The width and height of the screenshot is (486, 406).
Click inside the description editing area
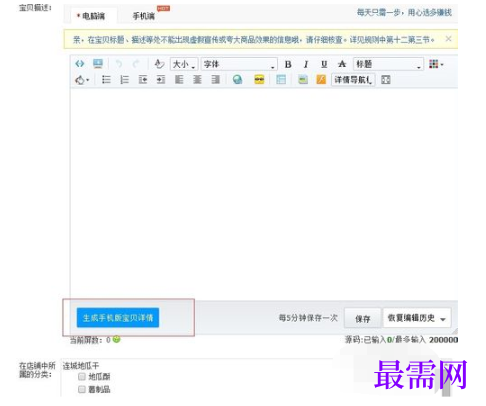pyautogui.click(x=263, y=193)
